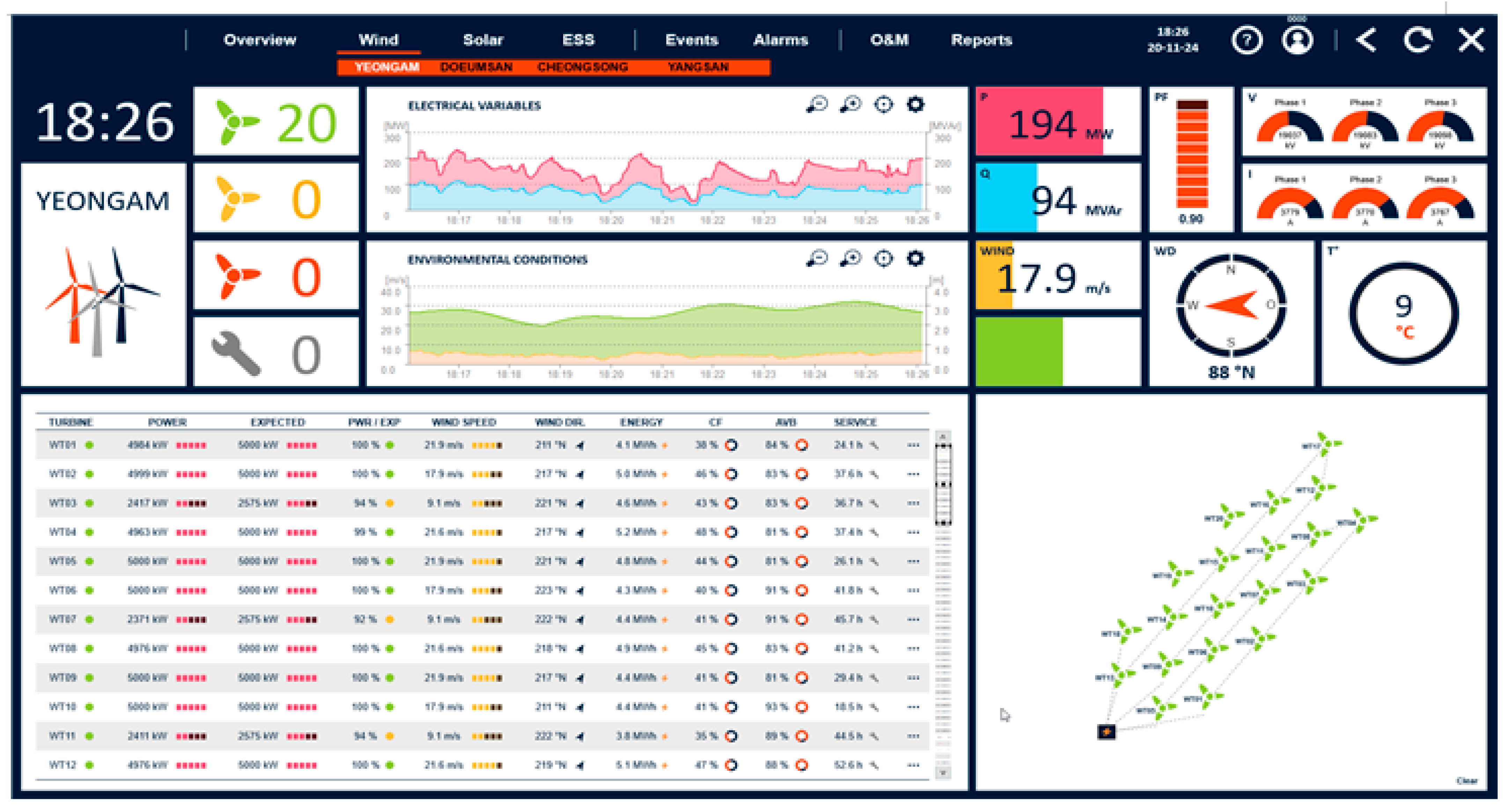
Task: Open WT01 row three-dot menu
Action: tap(913, 445)
